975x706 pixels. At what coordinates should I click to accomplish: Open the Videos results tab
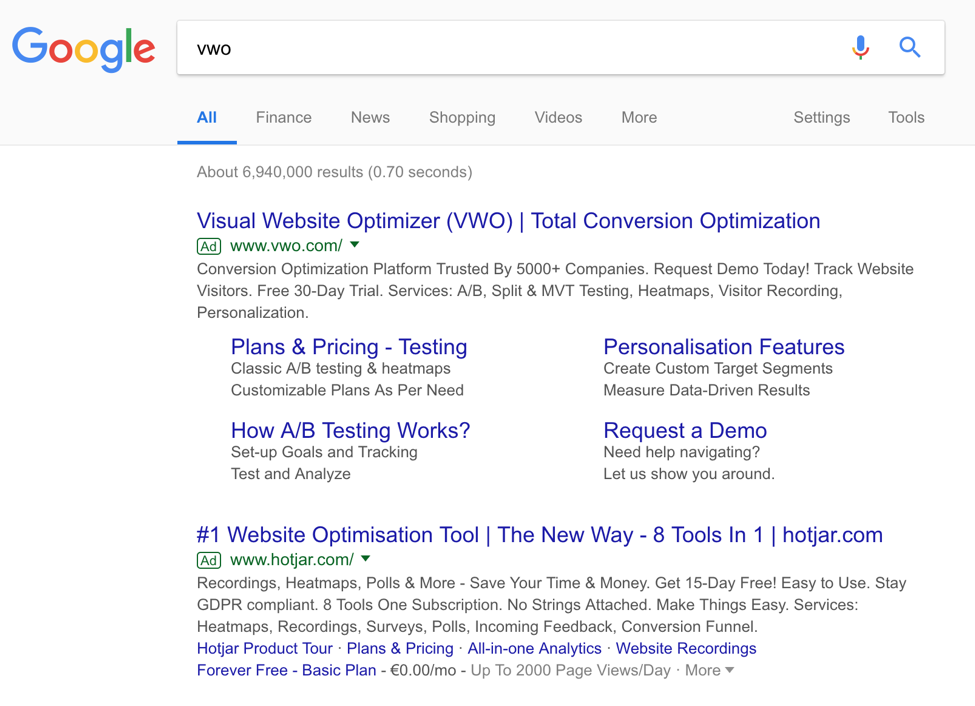[x=558, y=117]
